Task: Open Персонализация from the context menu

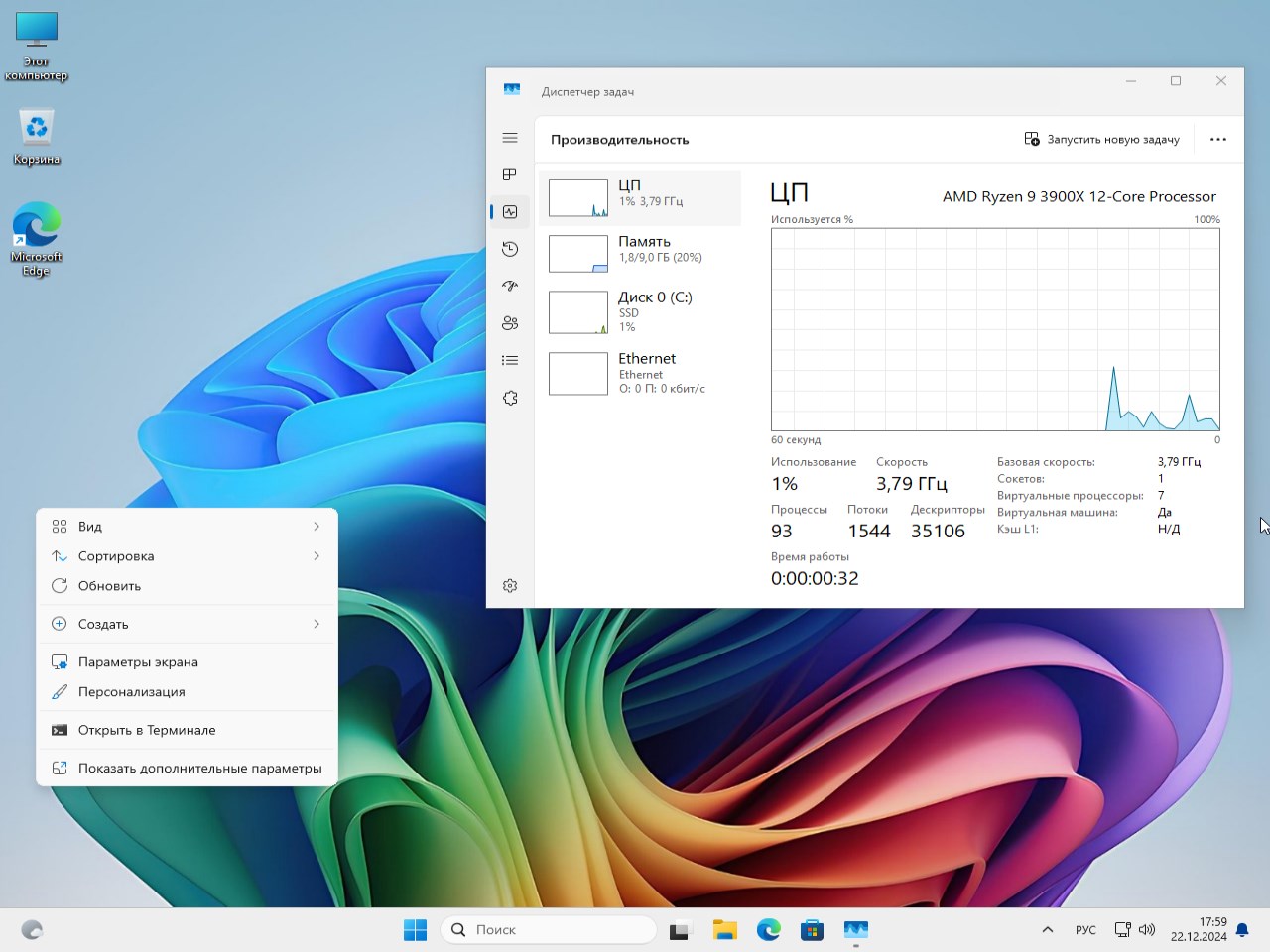Action: coord(187,691)
